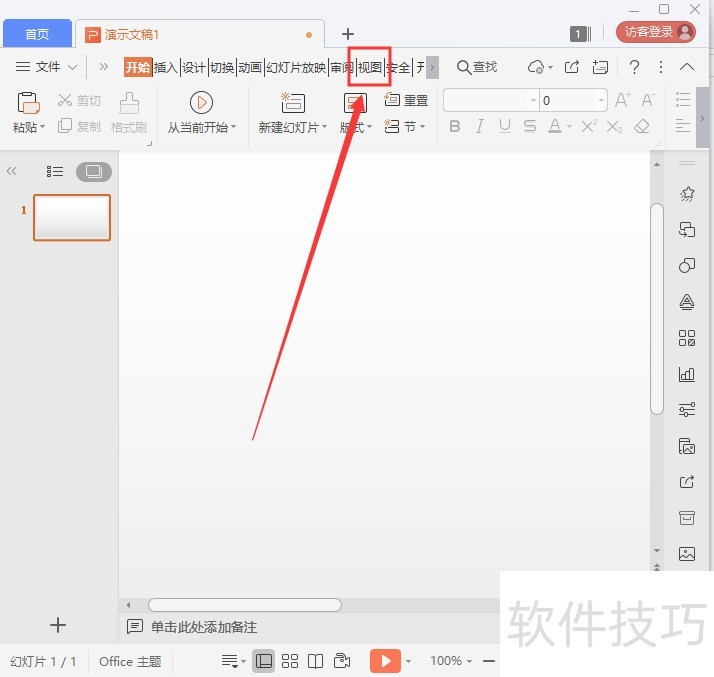Open the 视图 (View) ribbon tab
Image resolution: width=714 pixels, height=677 pixels.
click(369, 67)
